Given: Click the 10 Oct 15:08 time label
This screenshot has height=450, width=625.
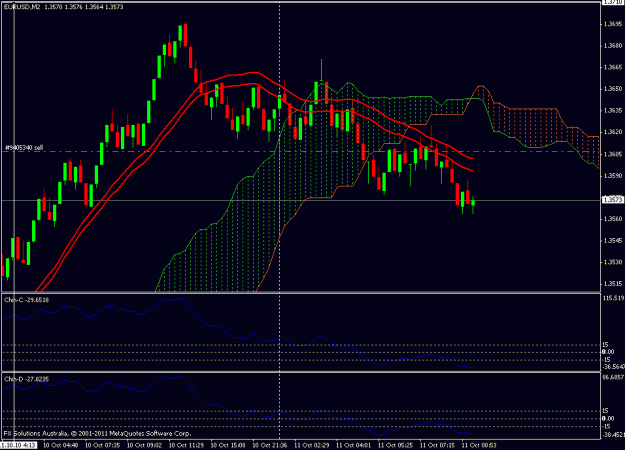Looking at the screenshot, I should point(228,445).
